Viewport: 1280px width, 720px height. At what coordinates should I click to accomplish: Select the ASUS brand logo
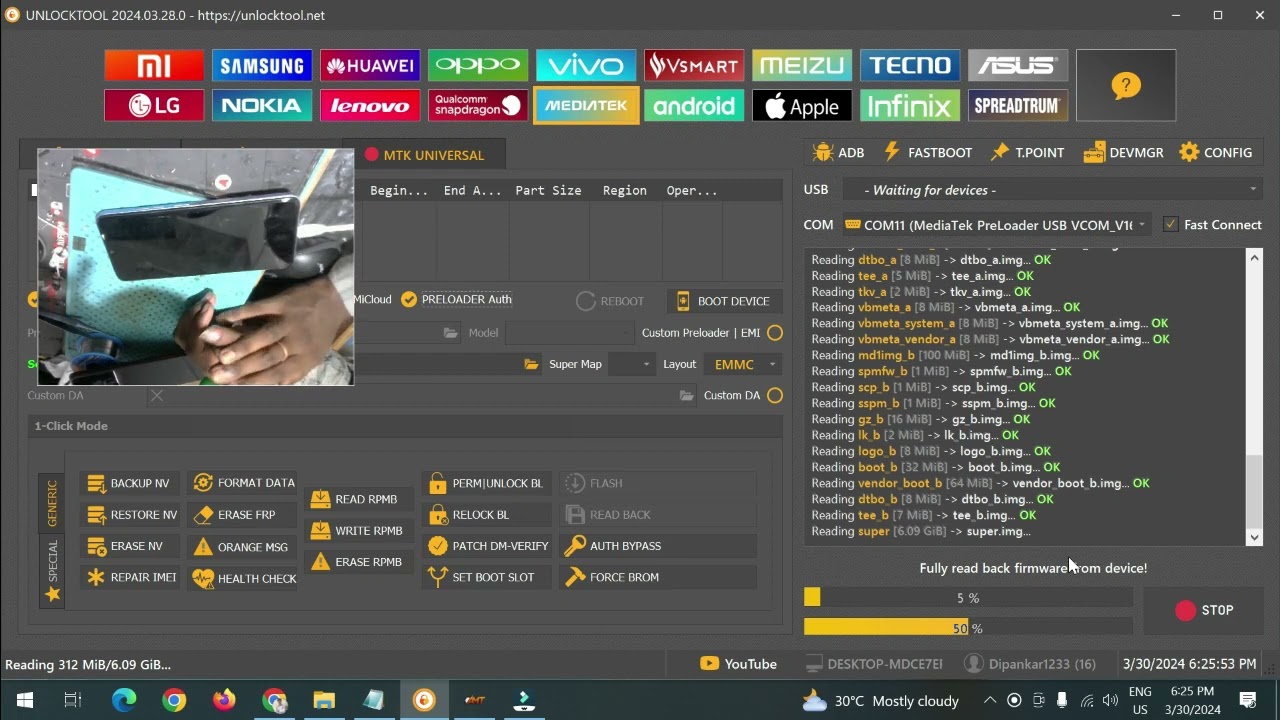coord(1018,66)
